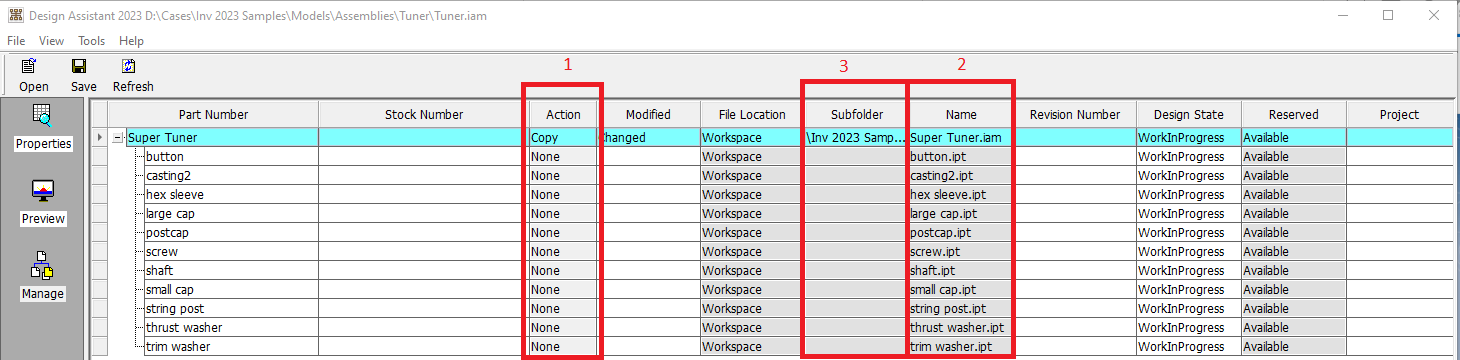Click the hex sleeve.ipt name cell
This screenshot has height=360, width=1460.
pyautogui.click(x=962, y=195)
